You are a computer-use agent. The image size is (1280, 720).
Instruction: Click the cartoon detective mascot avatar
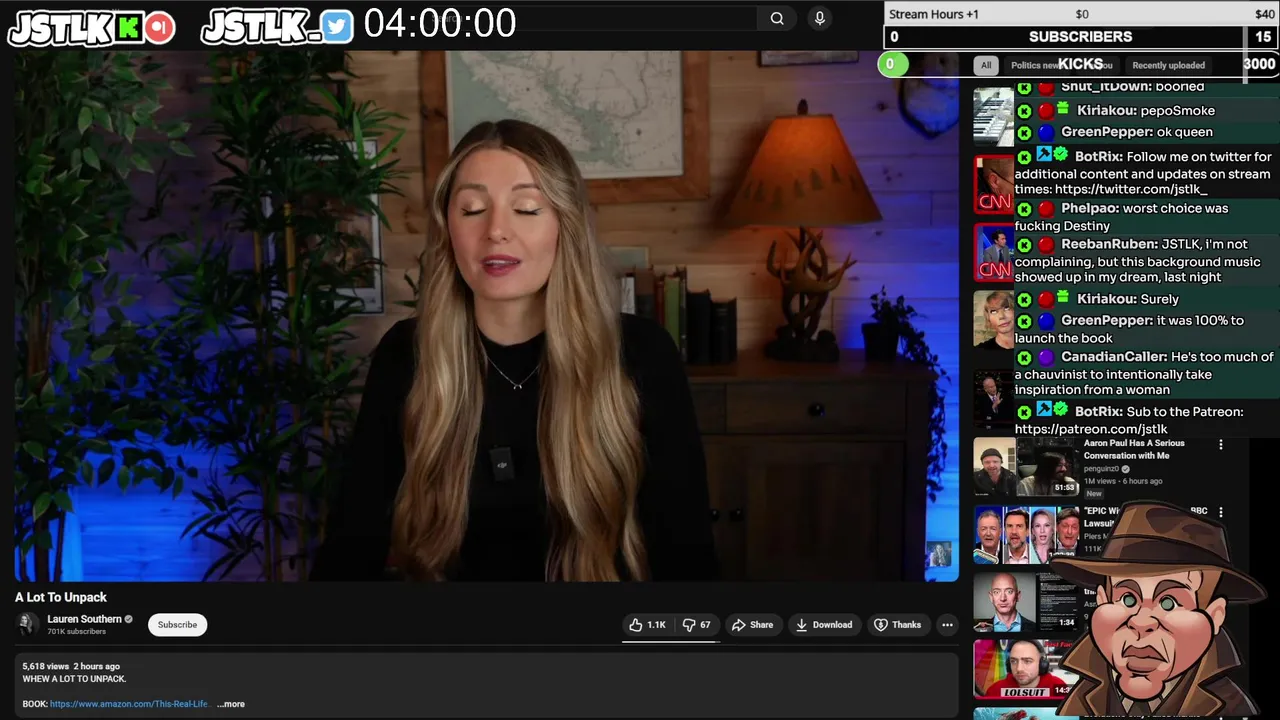(x=1157, y=608)
